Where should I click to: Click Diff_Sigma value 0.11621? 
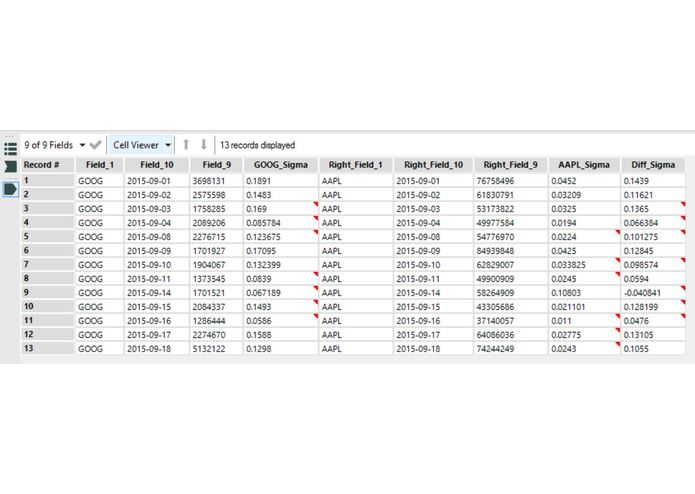(653, 195)
